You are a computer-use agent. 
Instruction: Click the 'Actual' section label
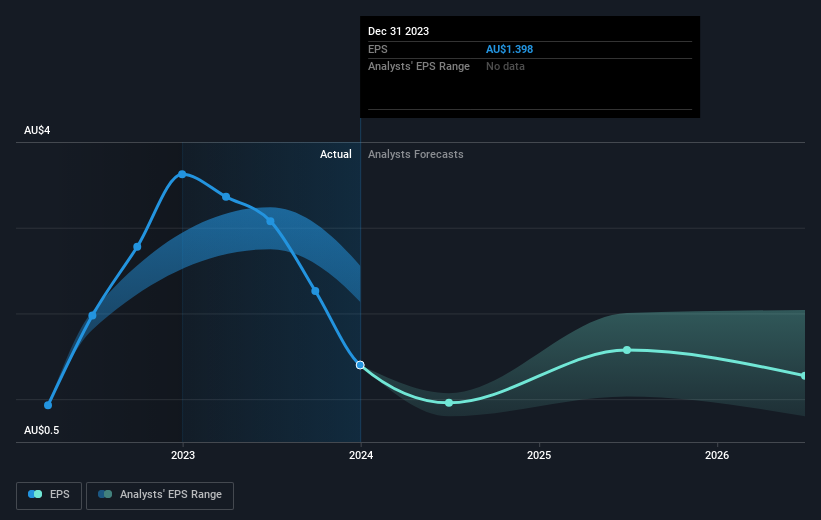tap(336, 154)
